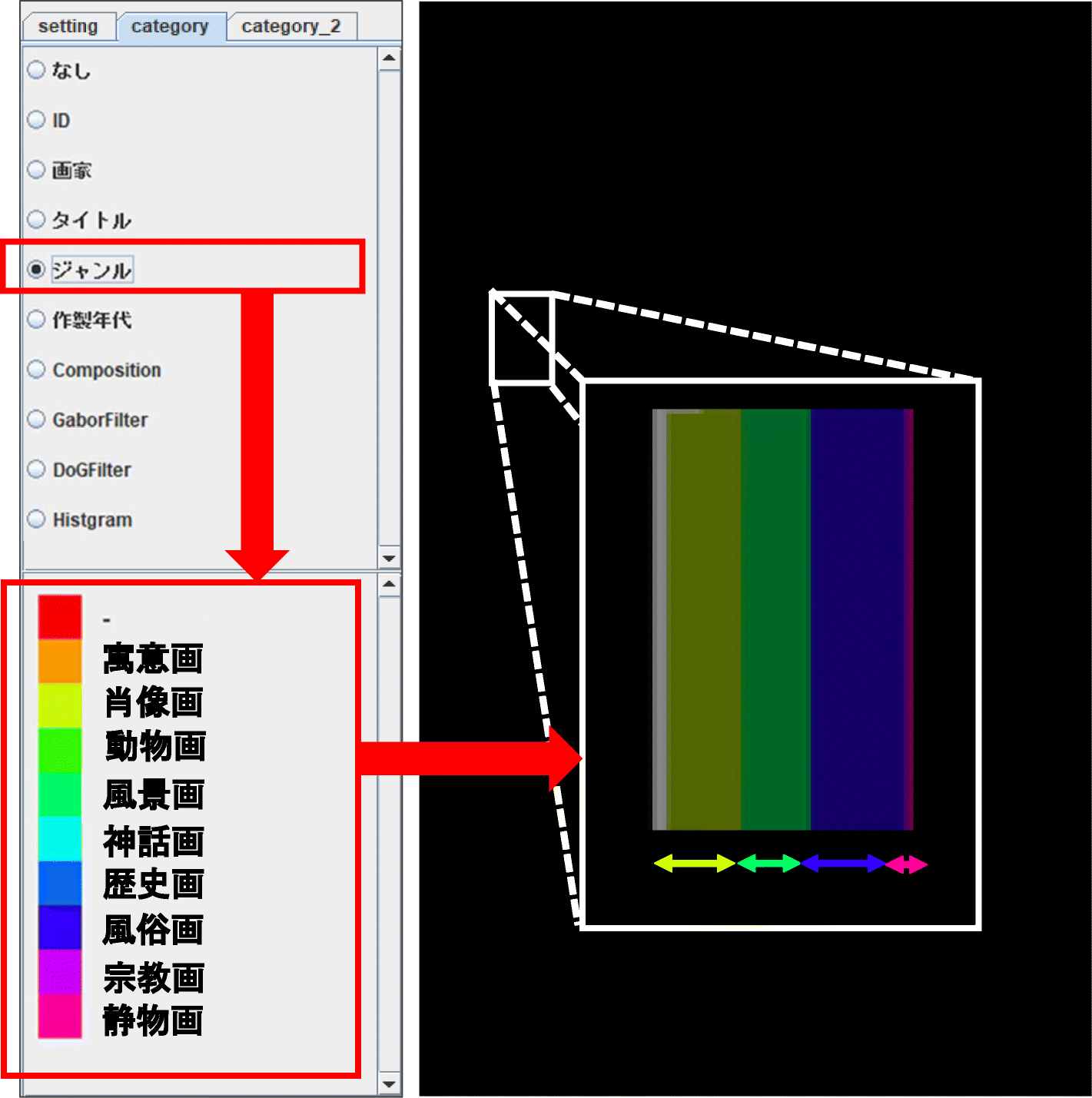1092x1098 pixels.
Task: Click the 動物画 legend label
Action: (x=155, y=746)
